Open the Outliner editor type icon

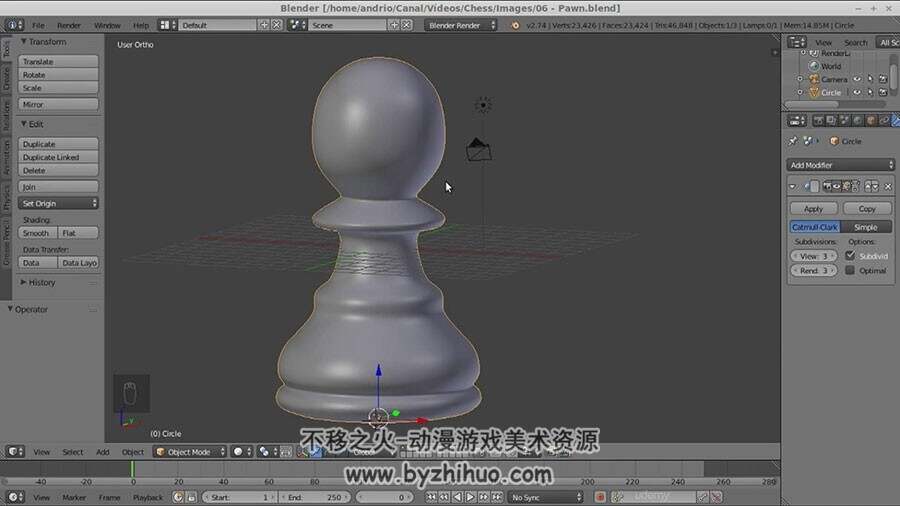[x=796, y=42]
